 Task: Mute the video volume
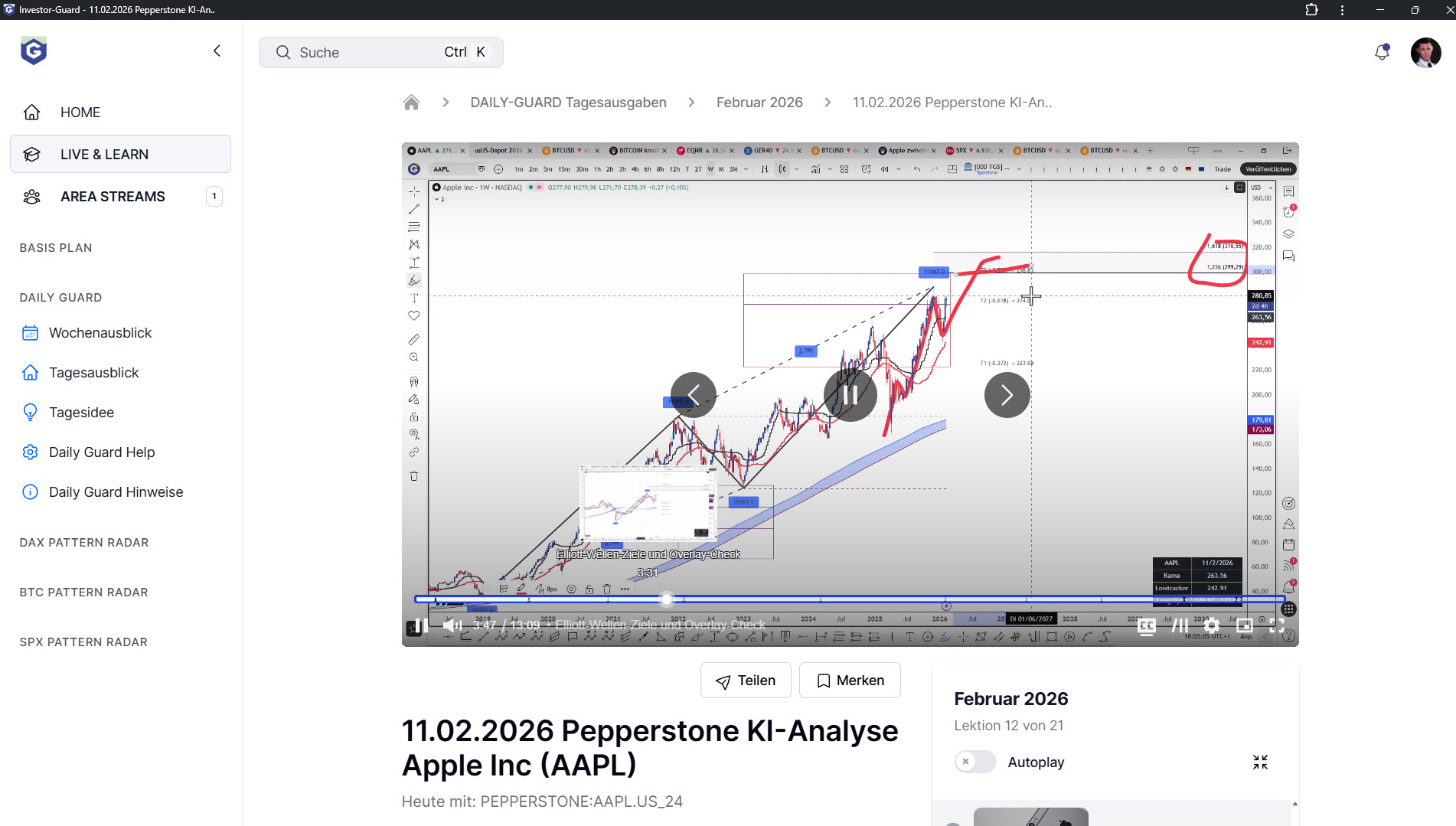452,625
